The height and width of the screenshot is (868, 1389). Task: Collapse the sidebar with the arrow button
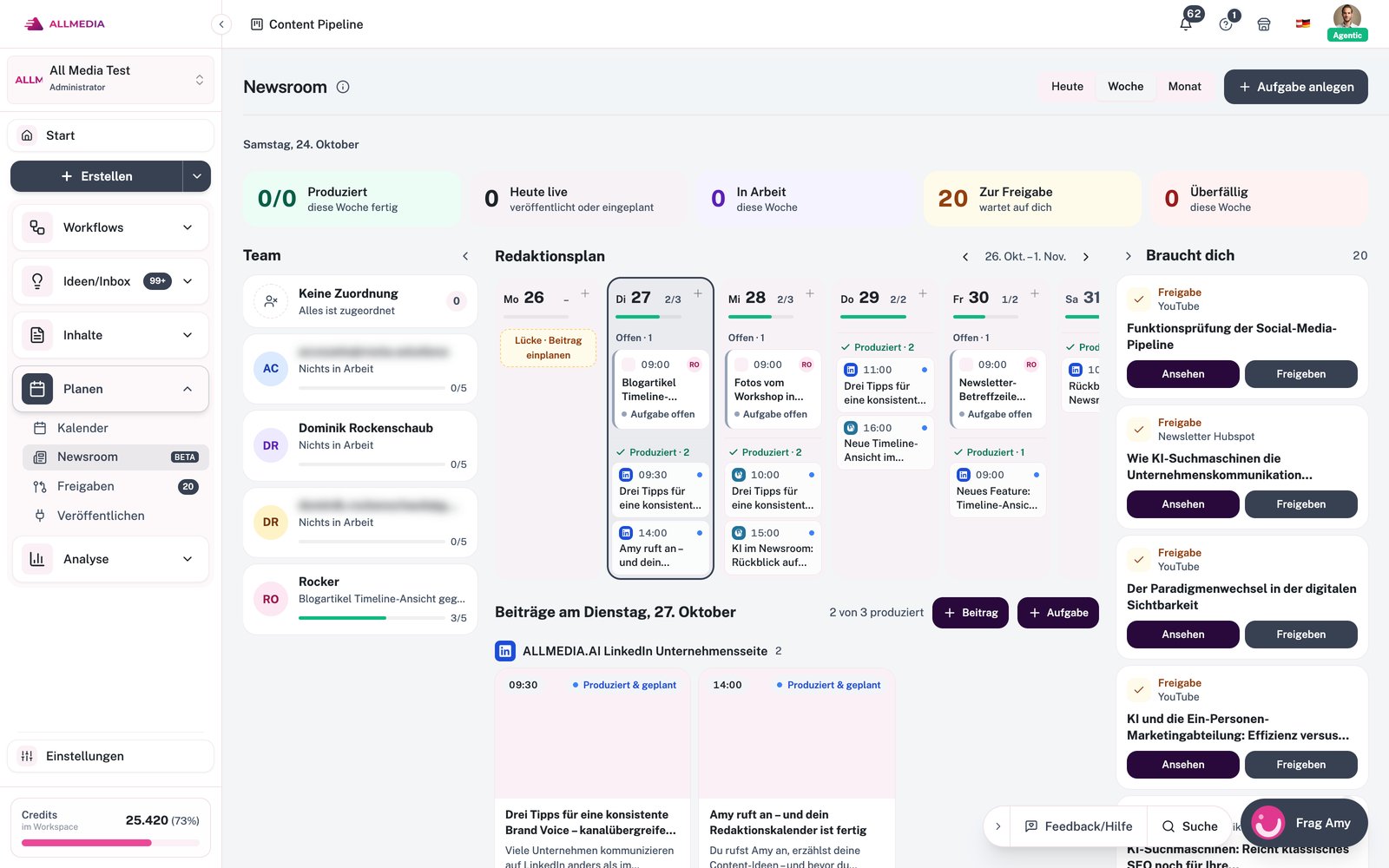point(221,24)
